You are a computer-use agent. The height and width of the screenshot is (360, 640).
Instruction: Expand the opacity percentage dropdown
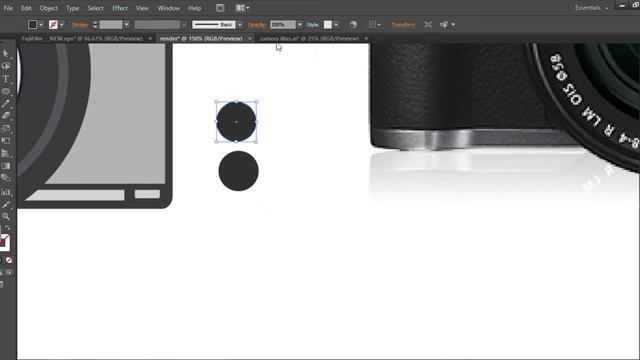[300, 25]
